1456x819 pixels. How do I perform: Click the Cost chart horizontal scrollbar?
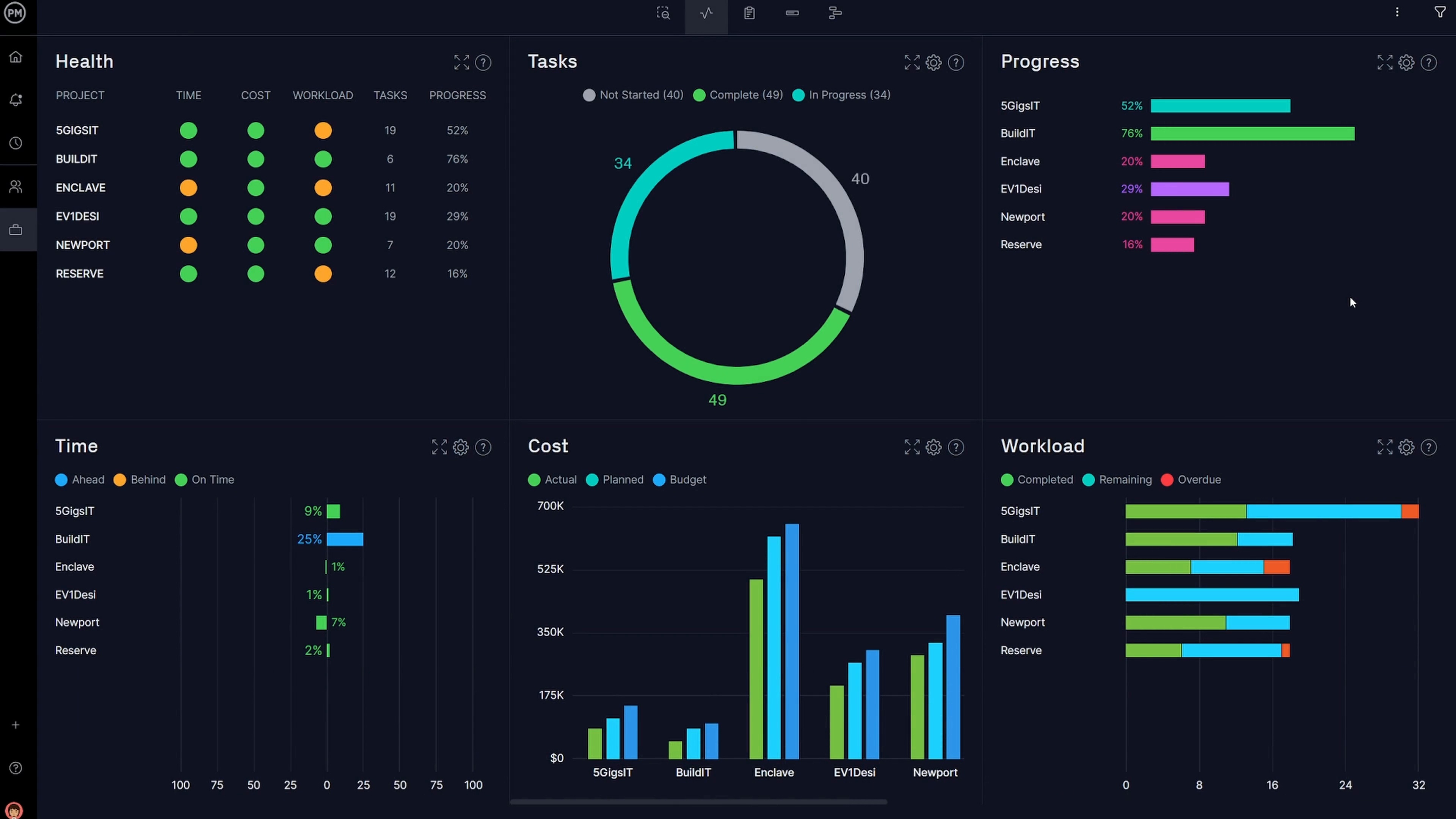coord(698,802)
